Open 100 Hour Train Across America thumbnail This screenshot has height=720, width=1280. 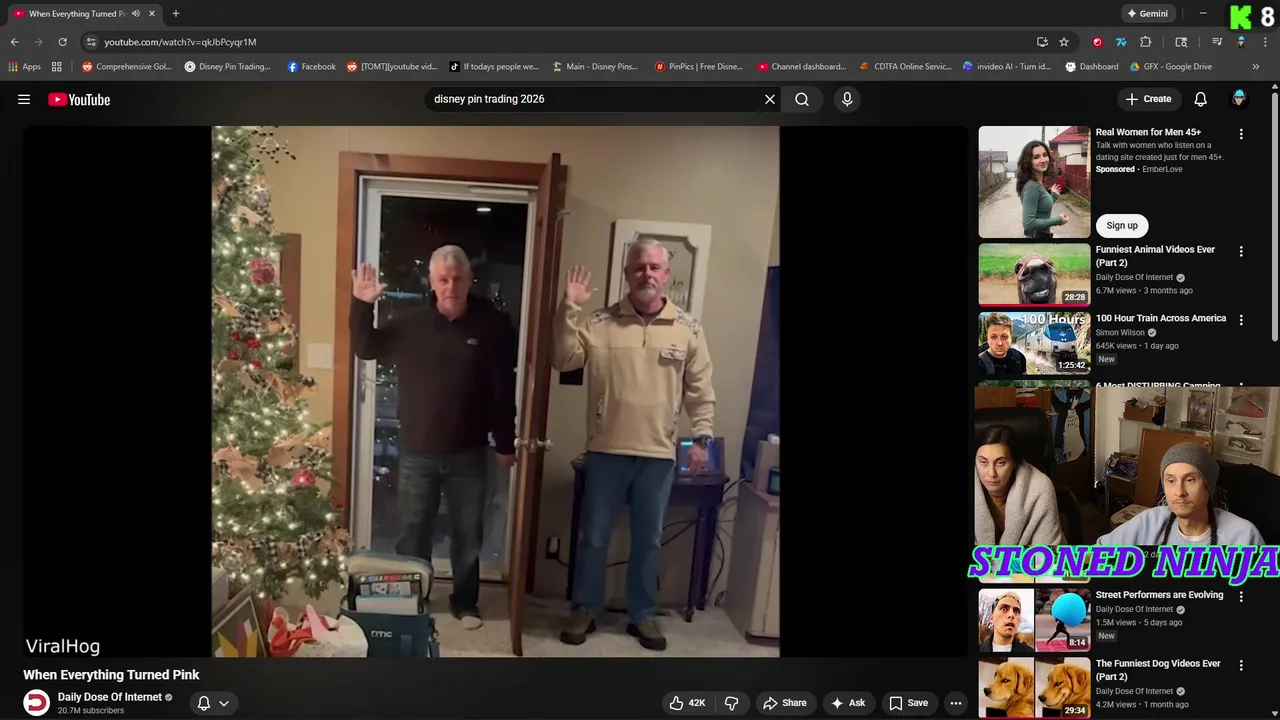[1034, 343]
